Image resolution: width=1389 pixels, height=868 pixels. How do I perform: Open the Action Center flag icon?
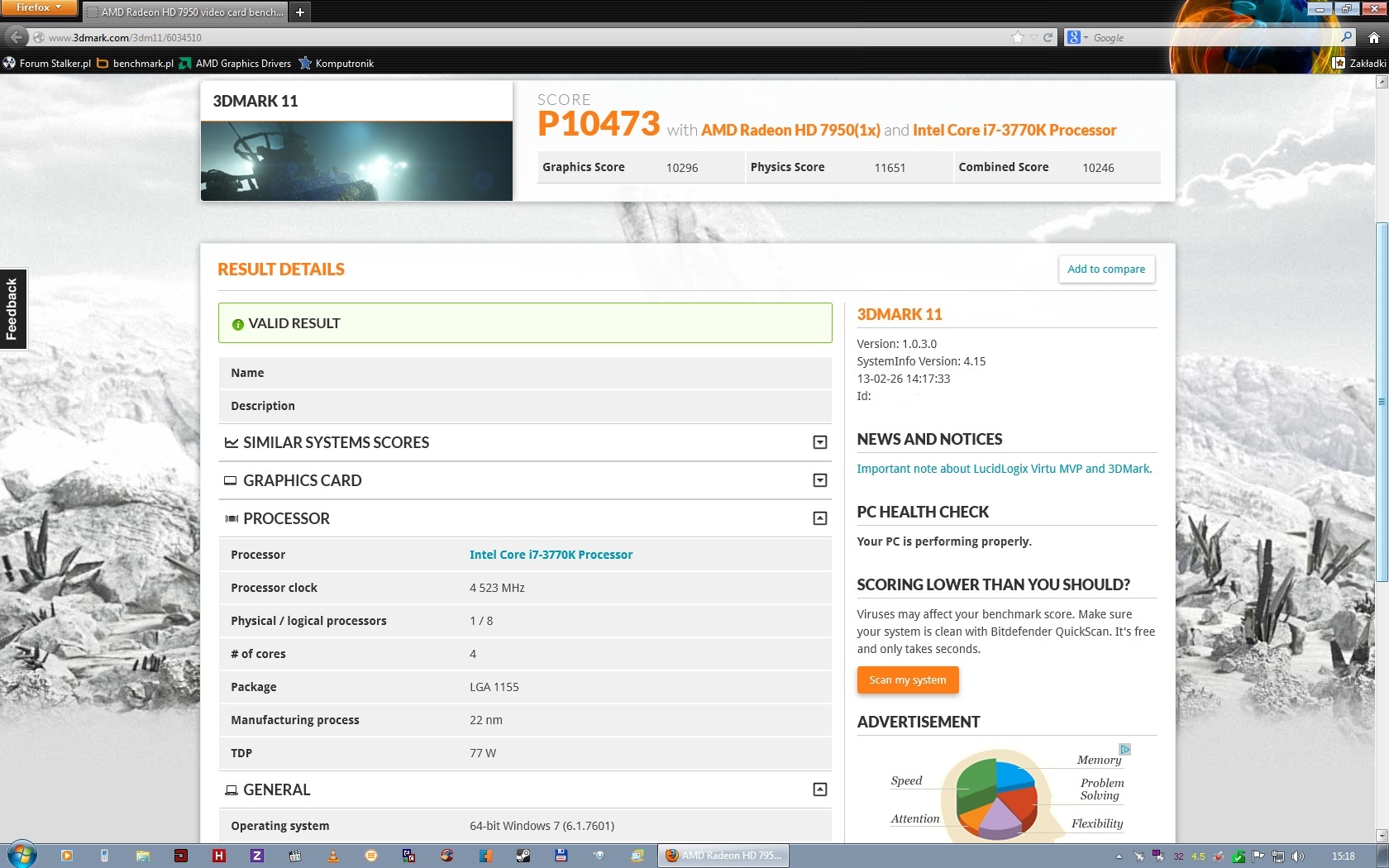click(x=1258, y=856)
